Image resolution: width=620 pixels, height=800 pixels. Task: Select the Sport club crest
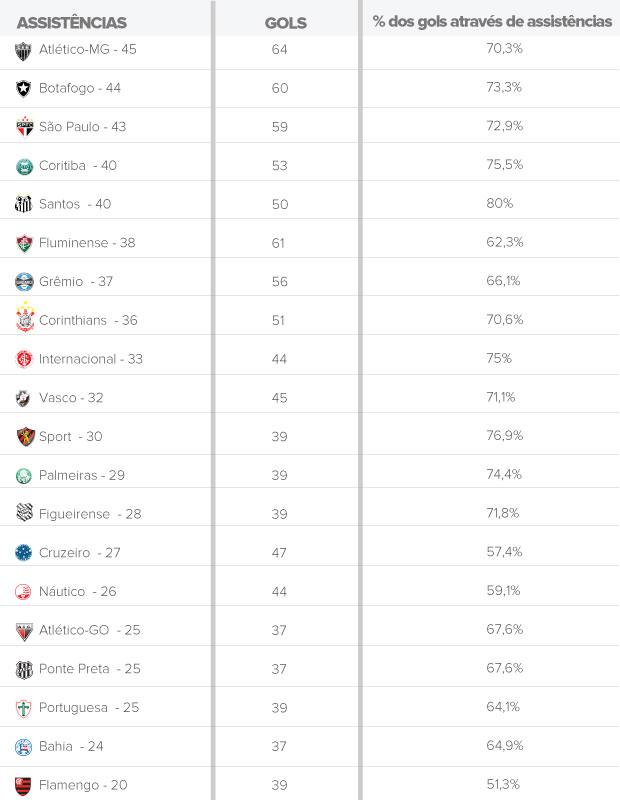coord(24,437)
